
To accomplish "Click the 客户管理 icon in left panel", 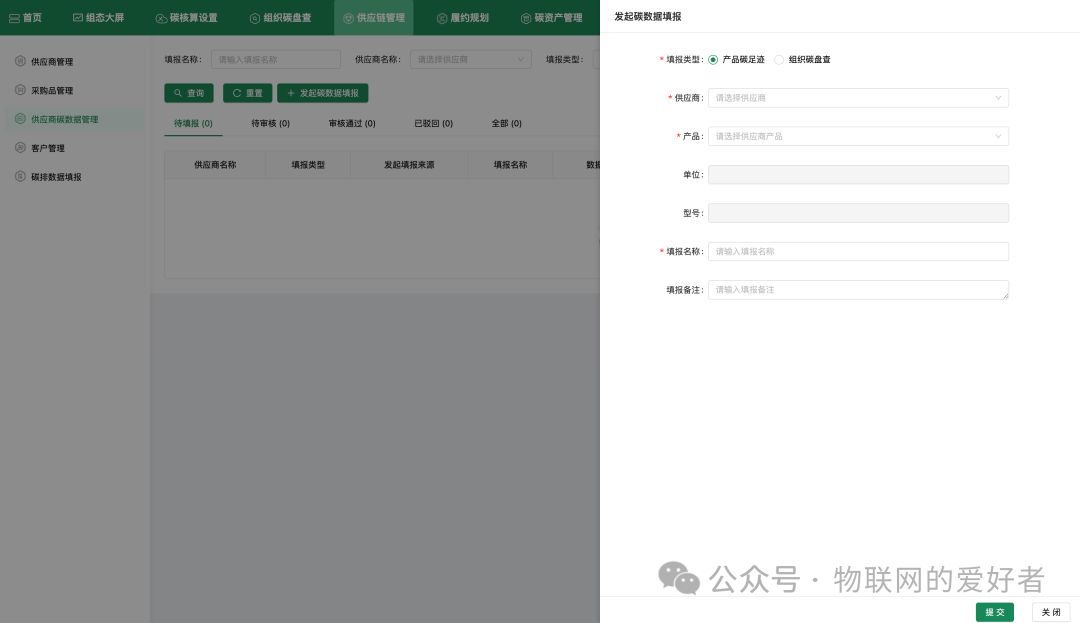I will [x=19, y=147].
